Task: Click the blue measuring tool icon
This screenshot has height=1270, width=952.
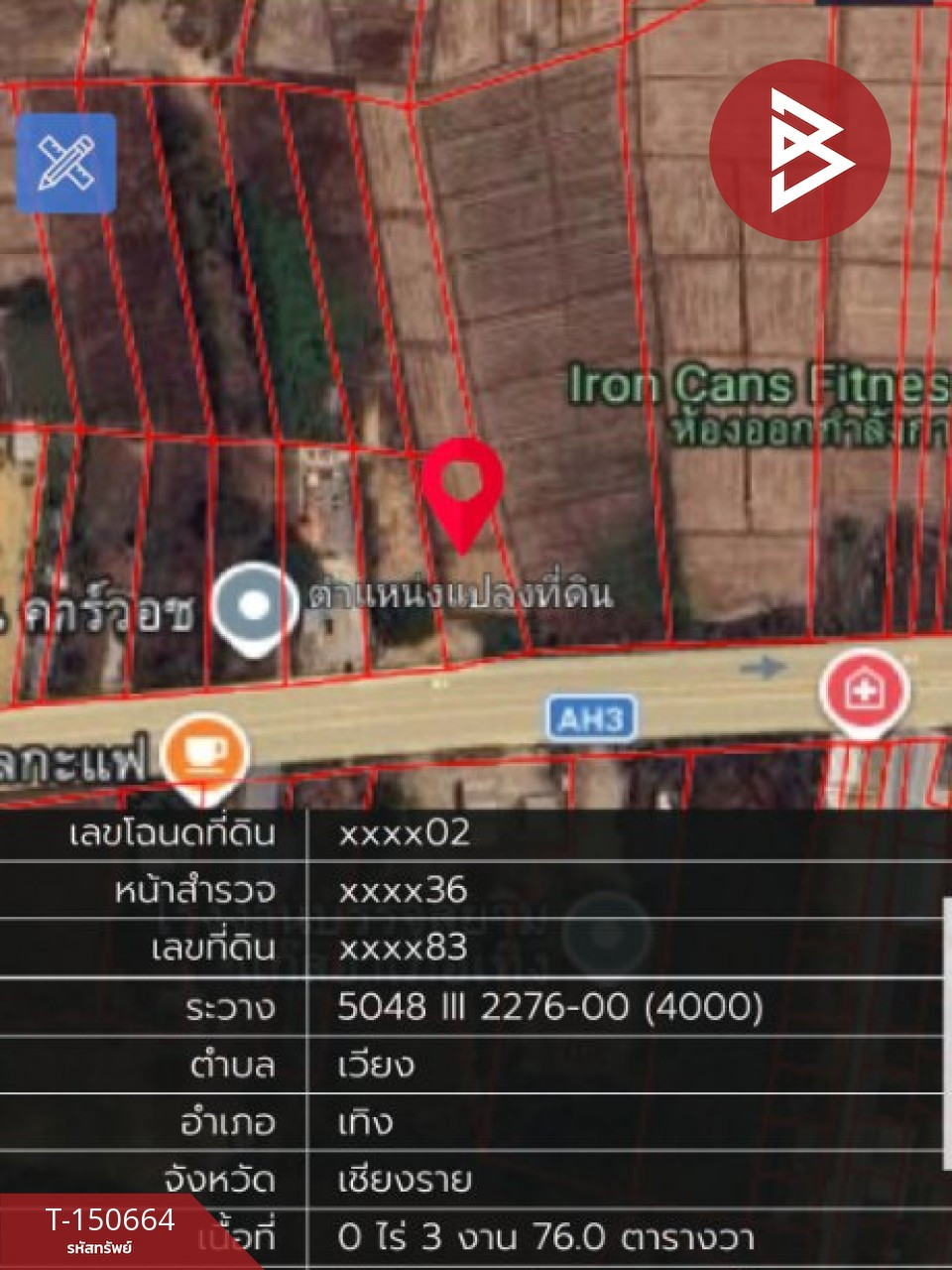Action: click(x=65, y=163)
